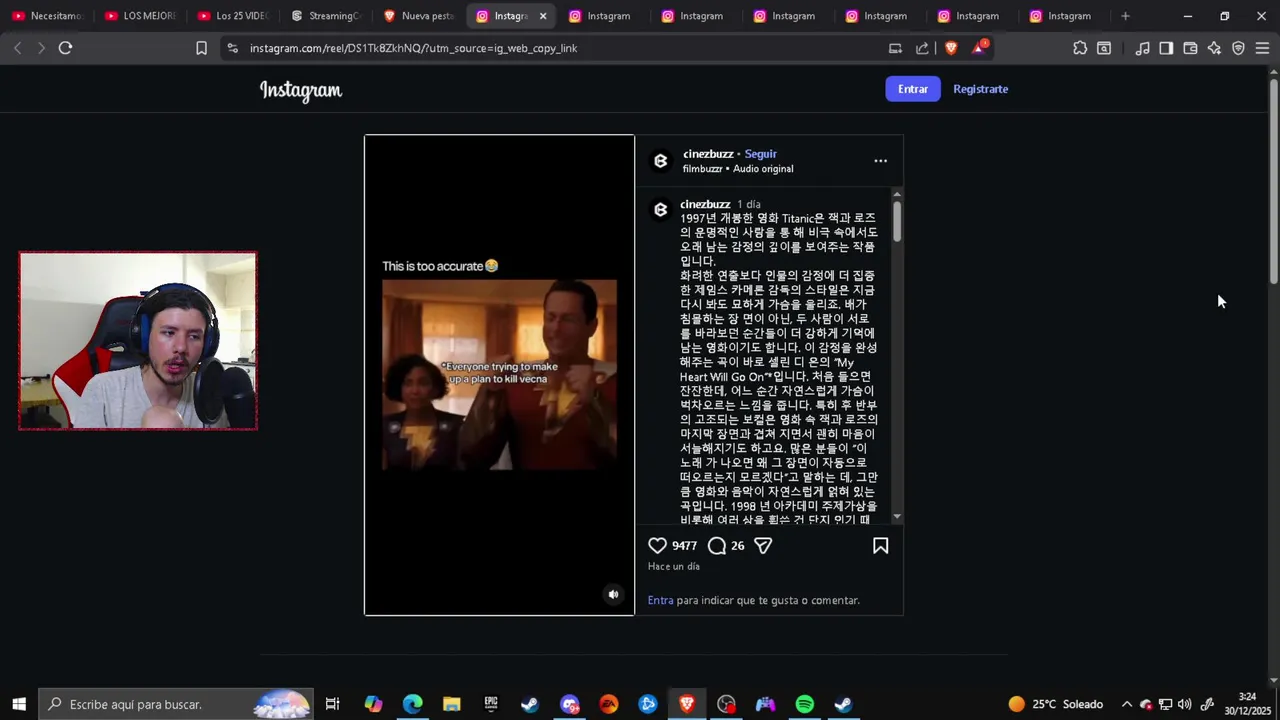This screenshot has height=720, width=1280.
Task: Open the browser extensions puzzle icon
Action: coord(1080,48)
